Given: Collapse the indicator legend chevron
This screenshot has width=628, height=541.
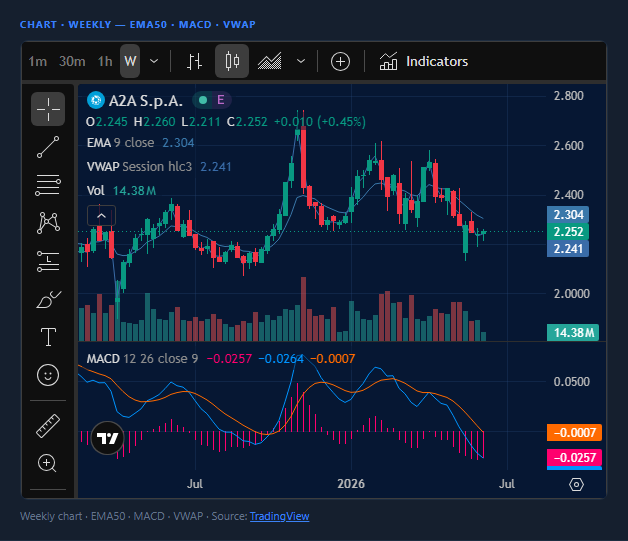Looking at the screenshot, I should 101,216.
